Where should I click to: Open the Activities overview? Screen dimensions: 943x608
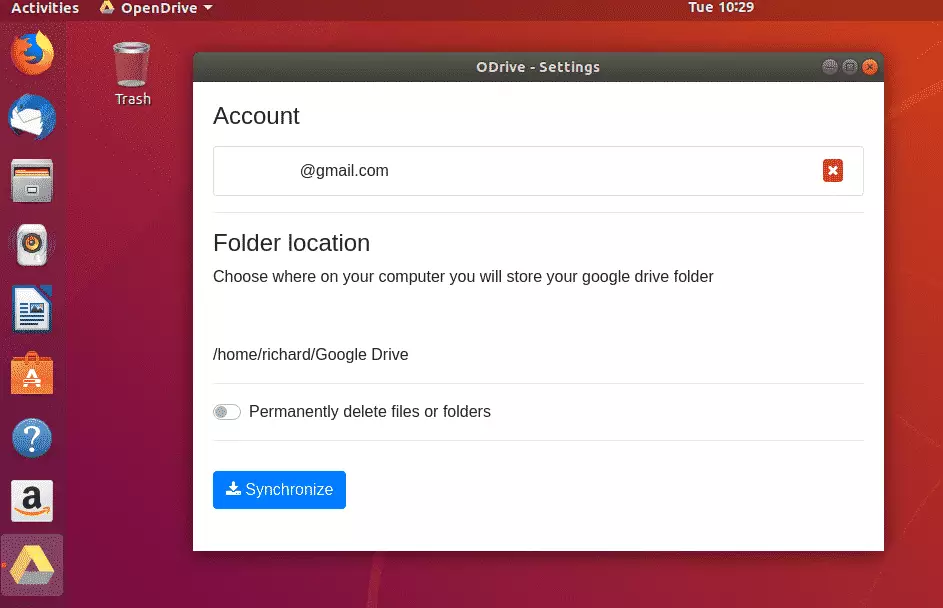(x=45, y=8)
